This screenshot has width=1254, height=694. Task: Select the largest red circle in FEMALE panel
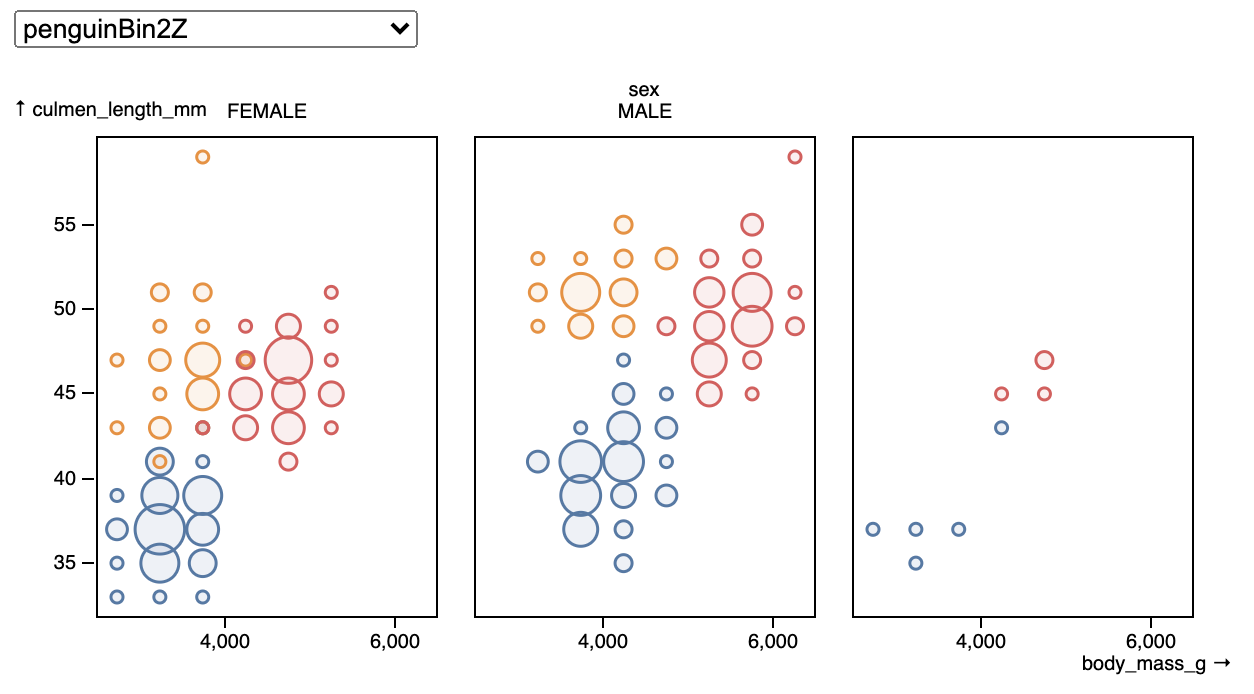click(288, 360)
